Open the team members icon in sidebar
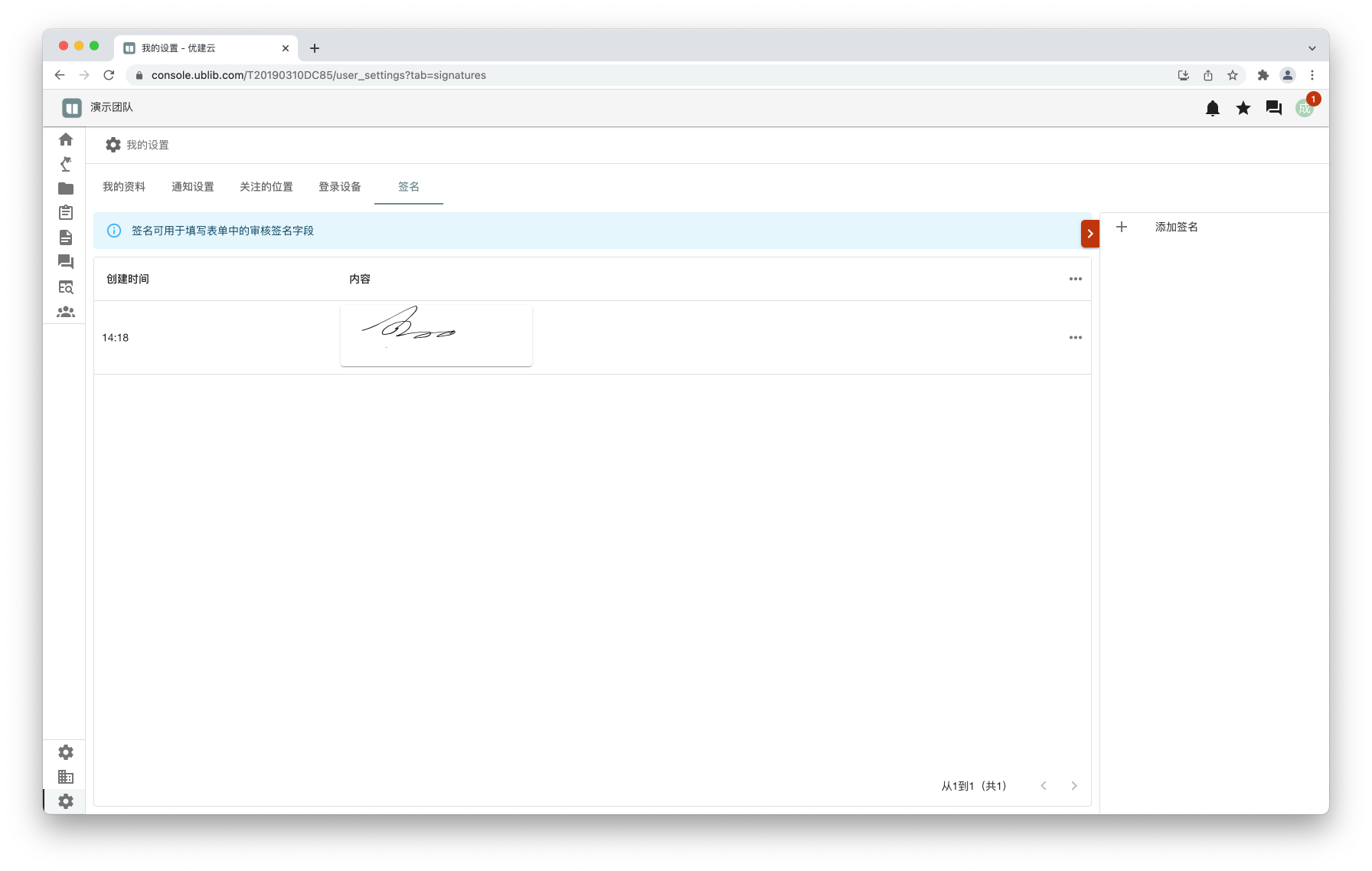Image resolution: width=1372 pixels, height=871 pixels. [x=66, y=312]
